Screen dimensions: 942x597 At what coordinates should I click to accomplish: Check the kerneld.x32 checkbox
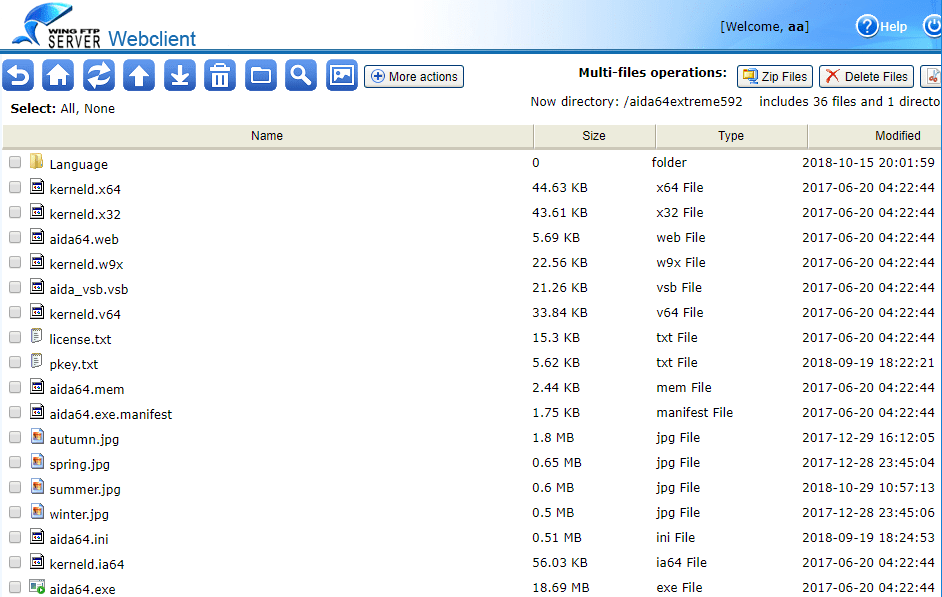[x=15, y=213]
